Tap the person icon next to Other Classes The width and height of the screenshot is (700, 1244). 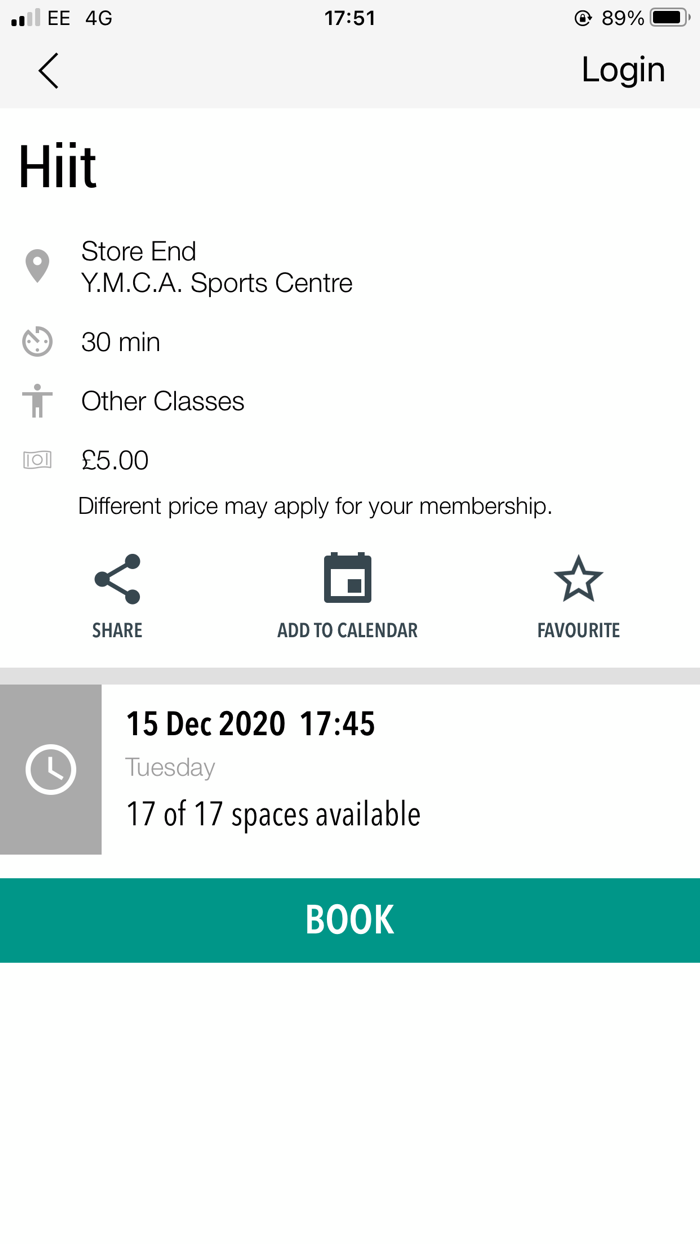coord(36,400)
